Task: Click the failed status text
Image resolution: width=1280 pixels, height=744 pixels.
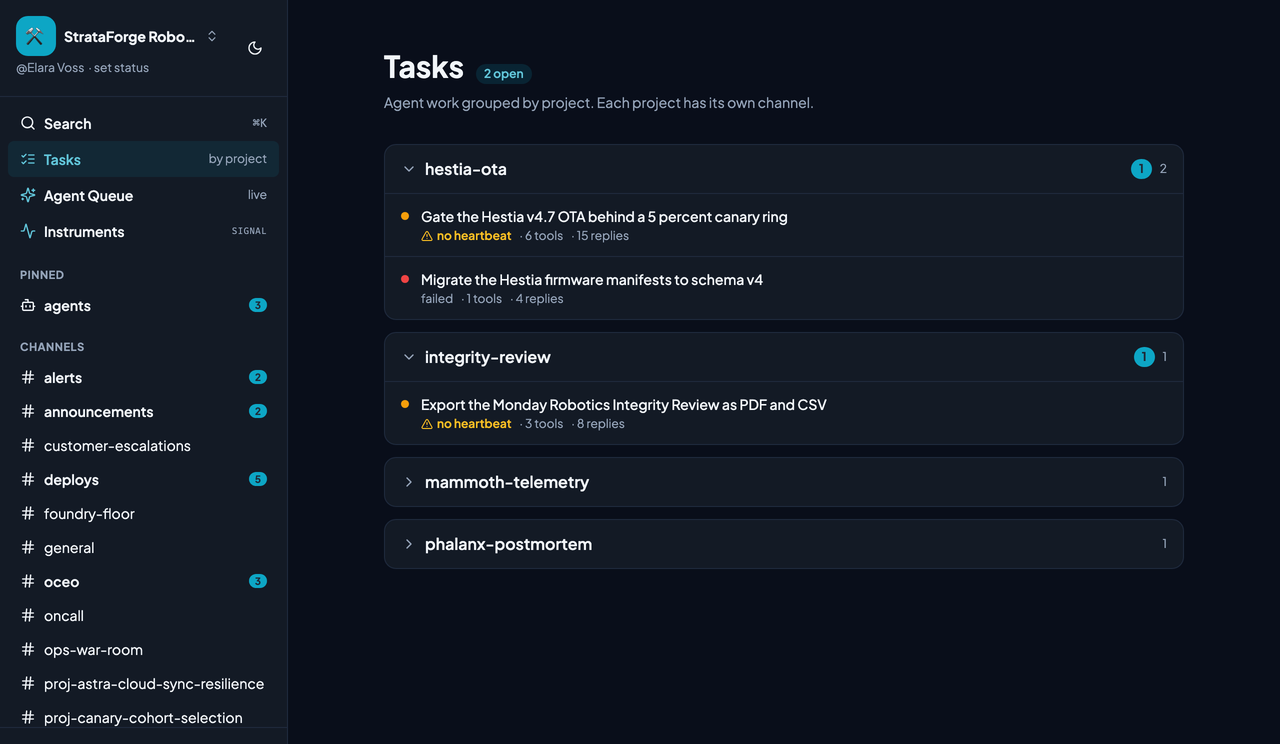Action: pyautogui.click(x=437, y=299)
